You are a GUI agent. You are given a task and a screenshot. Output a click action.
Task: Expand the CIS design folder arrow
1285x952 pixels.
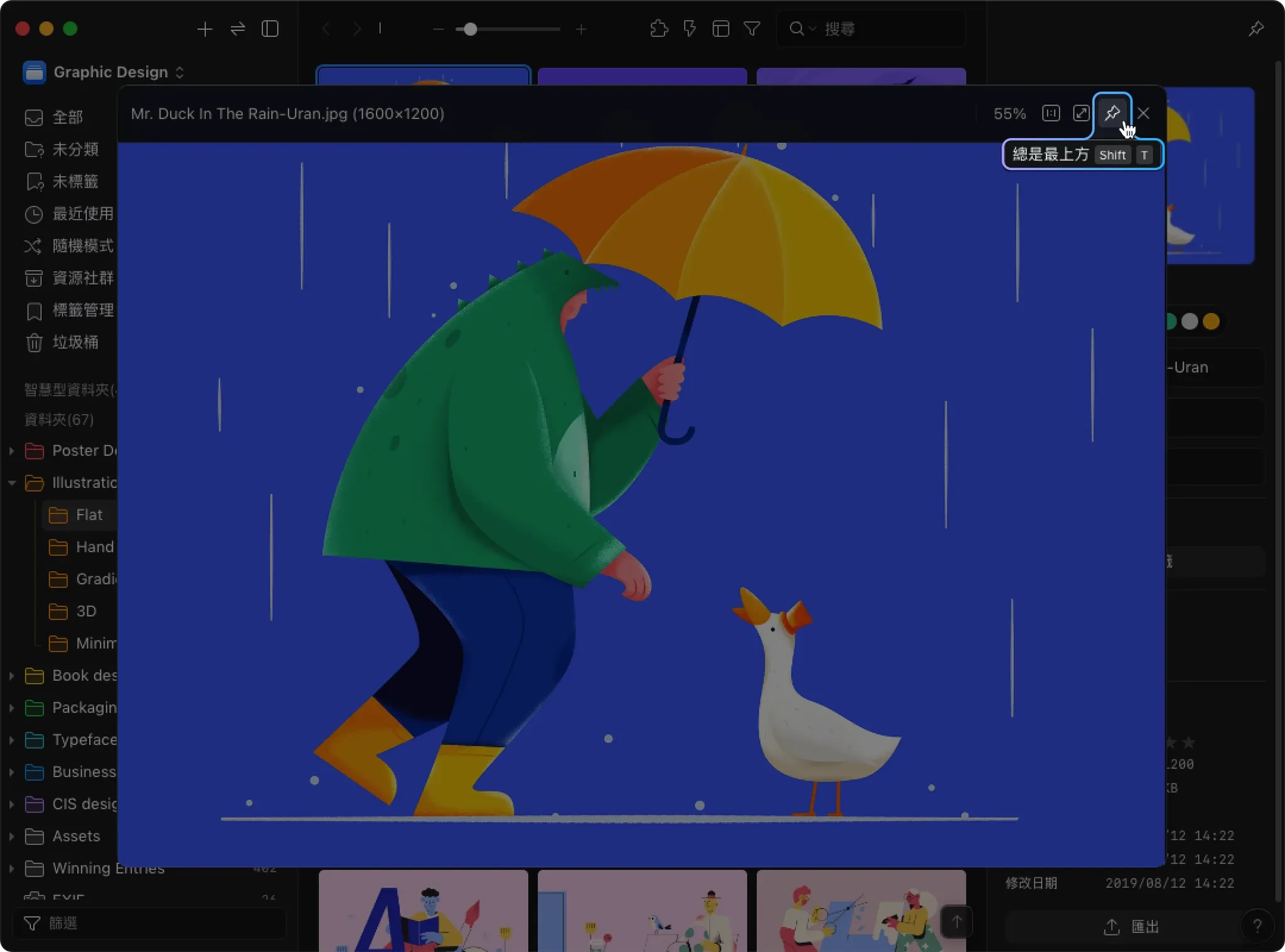pos(12,804)
